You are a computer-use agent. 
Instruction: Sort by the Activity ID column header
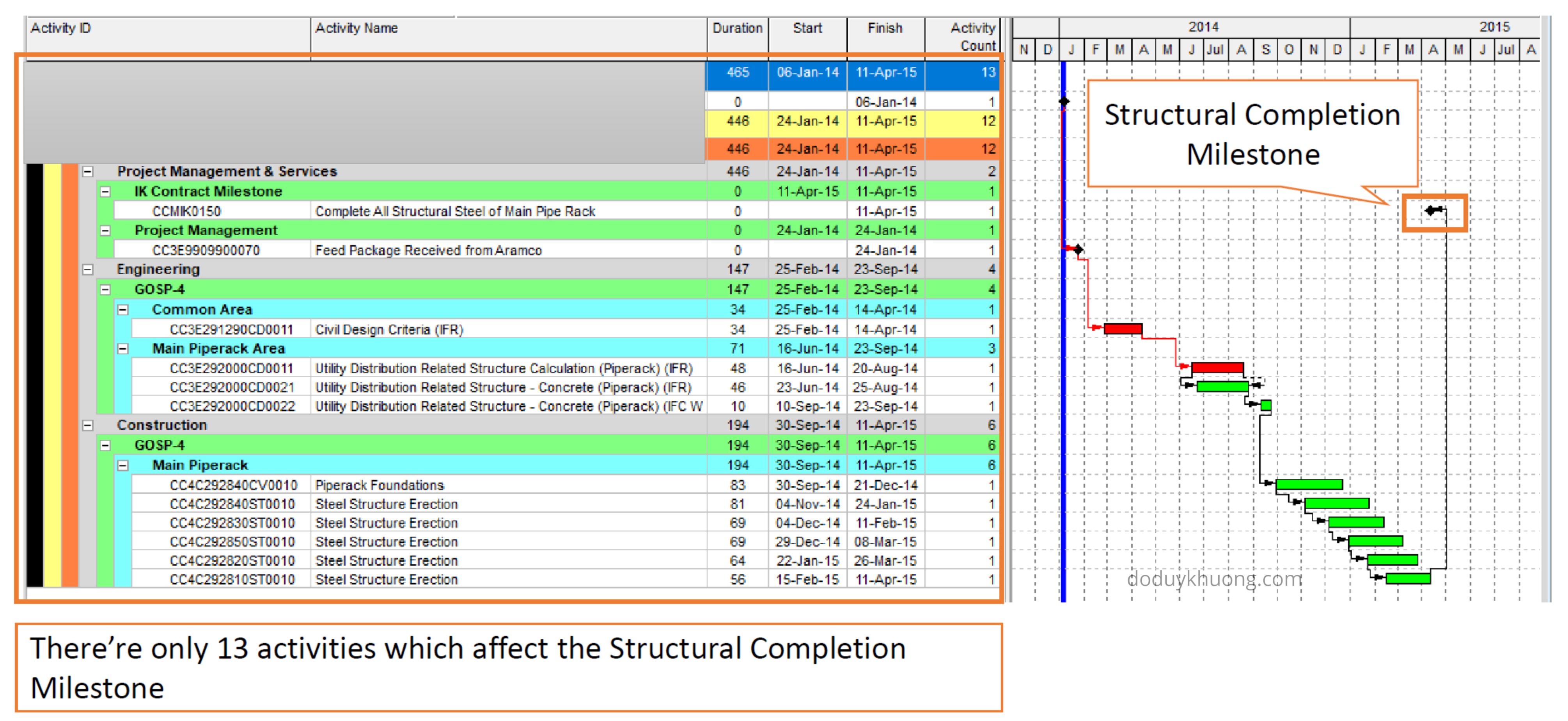pos(61,28)
